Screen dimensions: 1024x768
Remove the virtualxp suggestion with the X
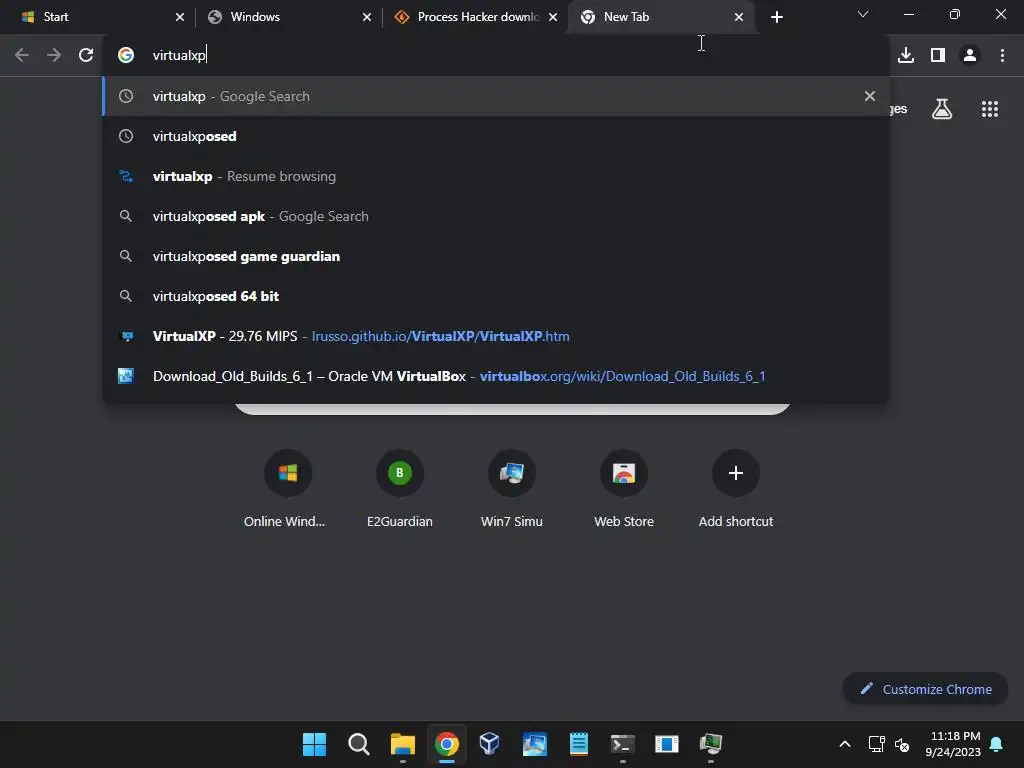869,96
